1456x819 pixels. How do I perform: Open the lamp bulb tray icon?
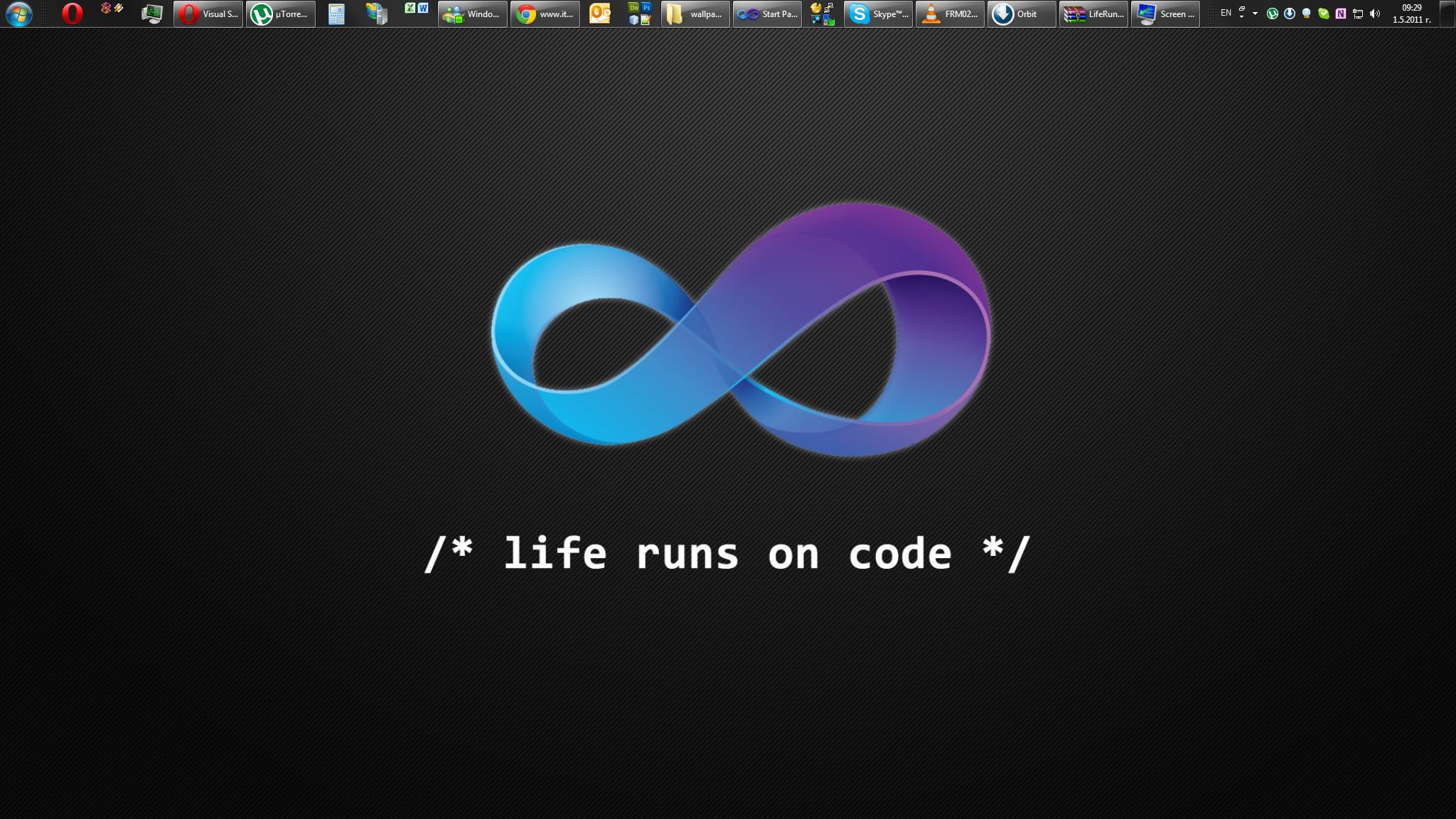pyautogui.click(x=1307, y=14)
